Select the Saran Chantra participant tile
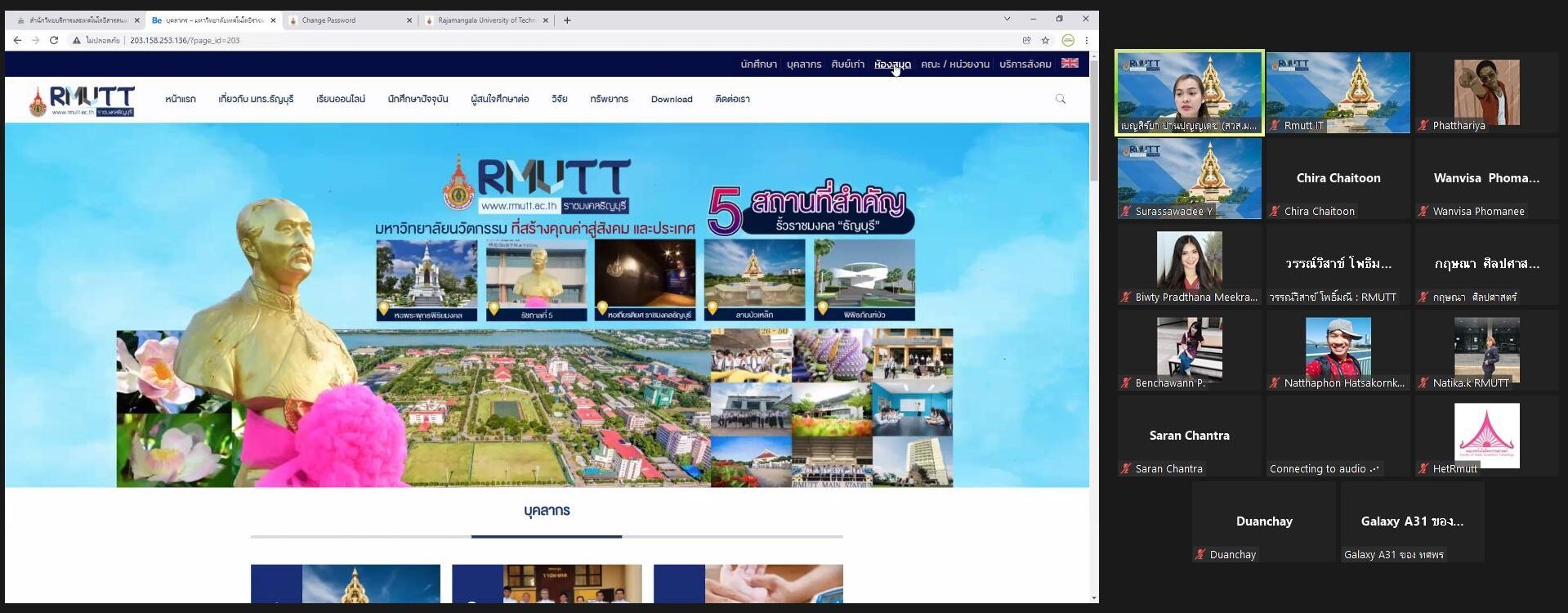The width and height of the screenshot is (1568, 613). [x=1190, y=436]
